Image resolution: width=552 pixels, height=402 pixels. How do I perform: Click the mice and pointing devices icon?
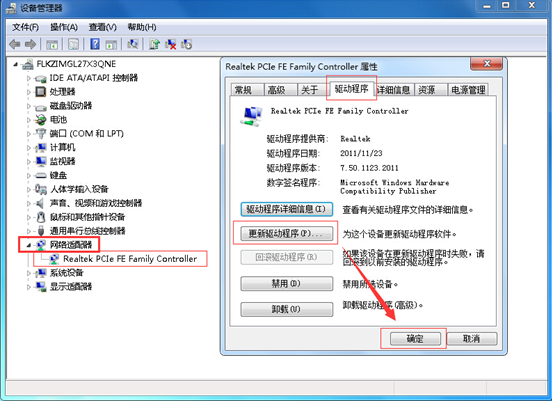41,217
